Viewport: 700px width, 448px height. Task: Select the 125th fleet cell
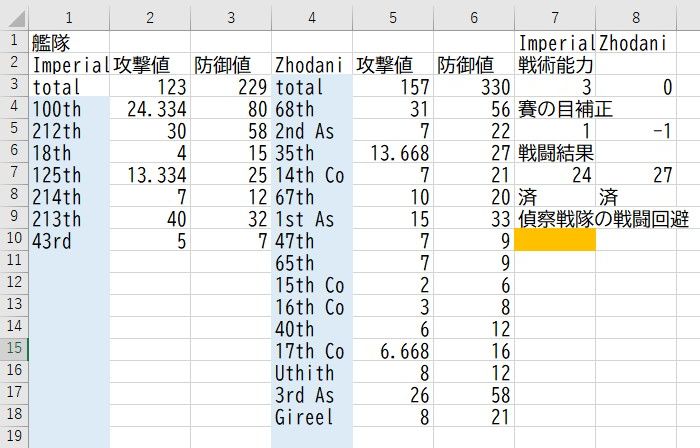(x=69, y=174)
